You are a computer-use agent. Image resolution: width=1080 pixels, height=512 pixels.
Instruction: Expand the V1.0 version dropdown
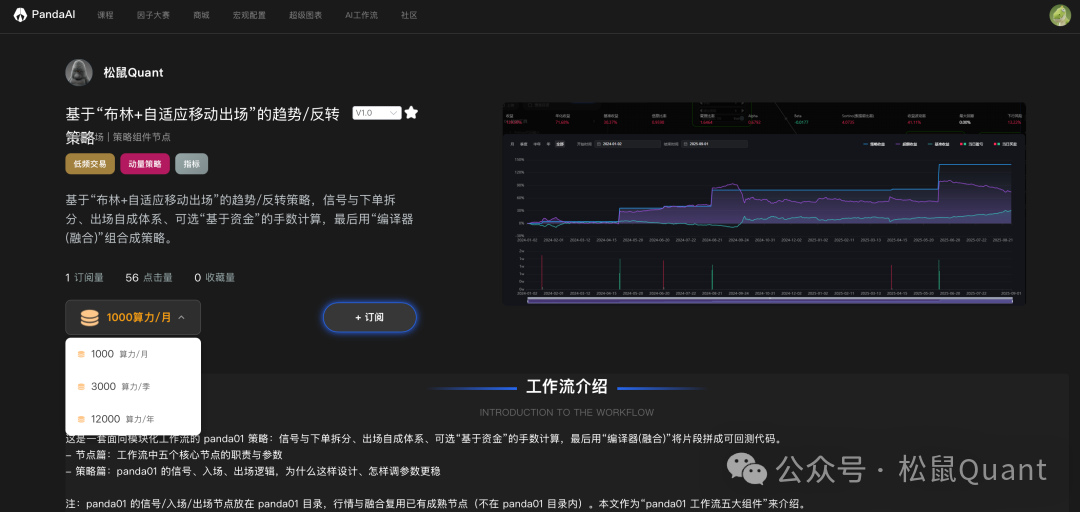(x=376, y=113)
